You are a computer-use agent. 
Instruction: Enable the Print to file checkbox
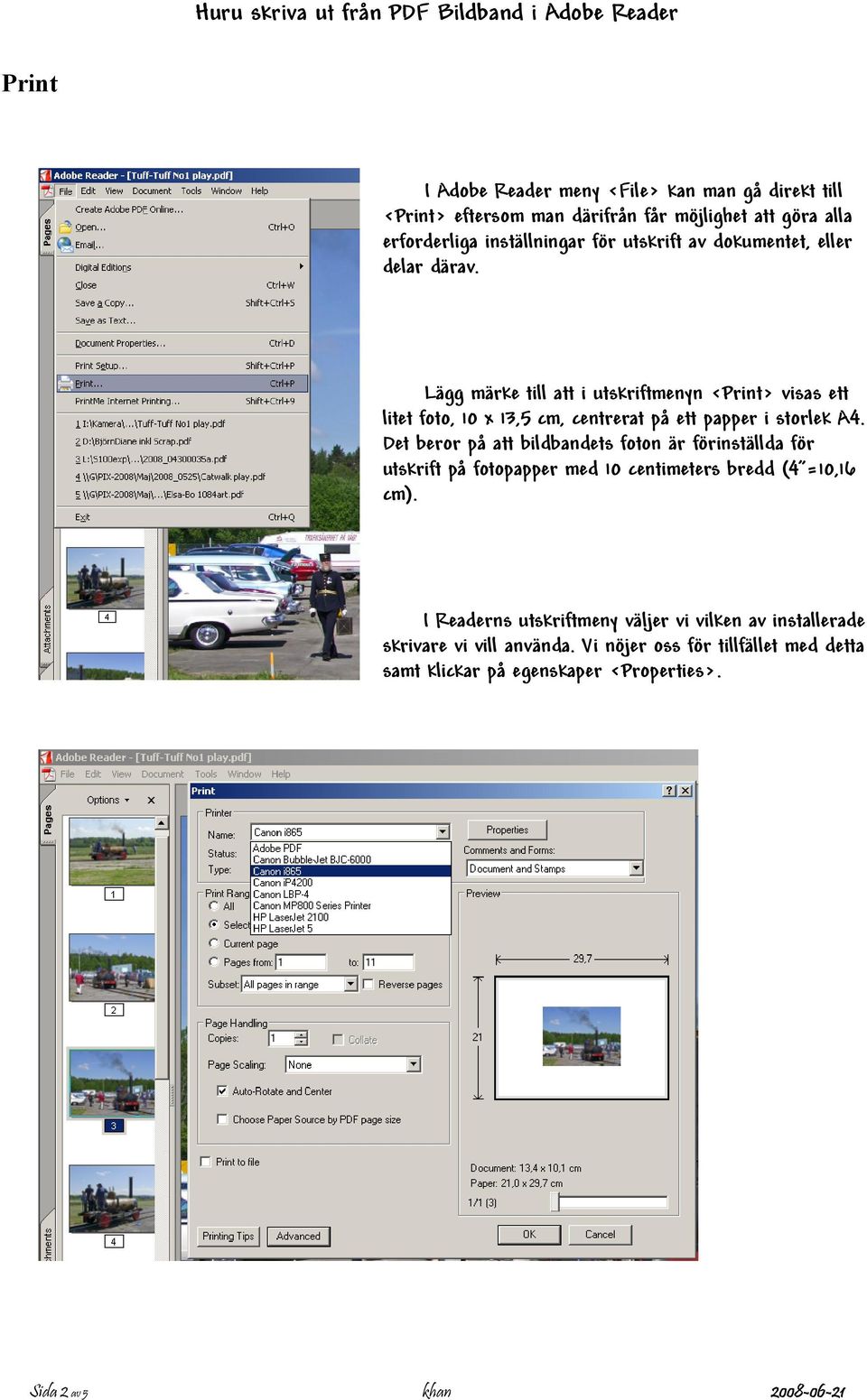206,1162
